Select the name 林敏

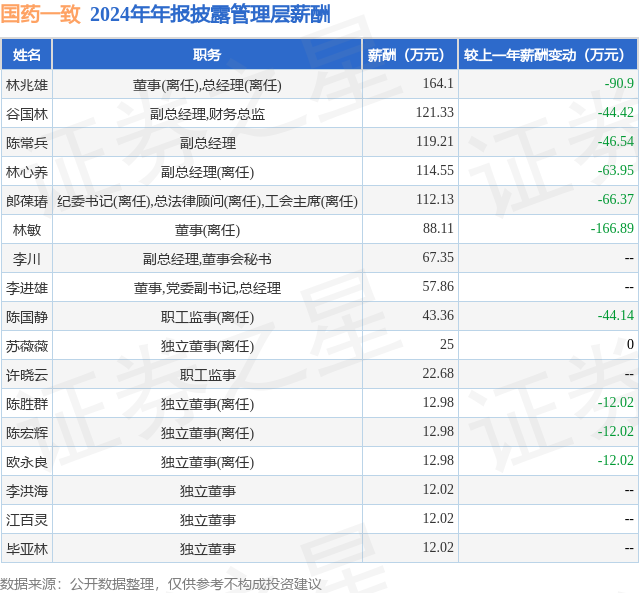pyautogui.click(x=26, y=230)
